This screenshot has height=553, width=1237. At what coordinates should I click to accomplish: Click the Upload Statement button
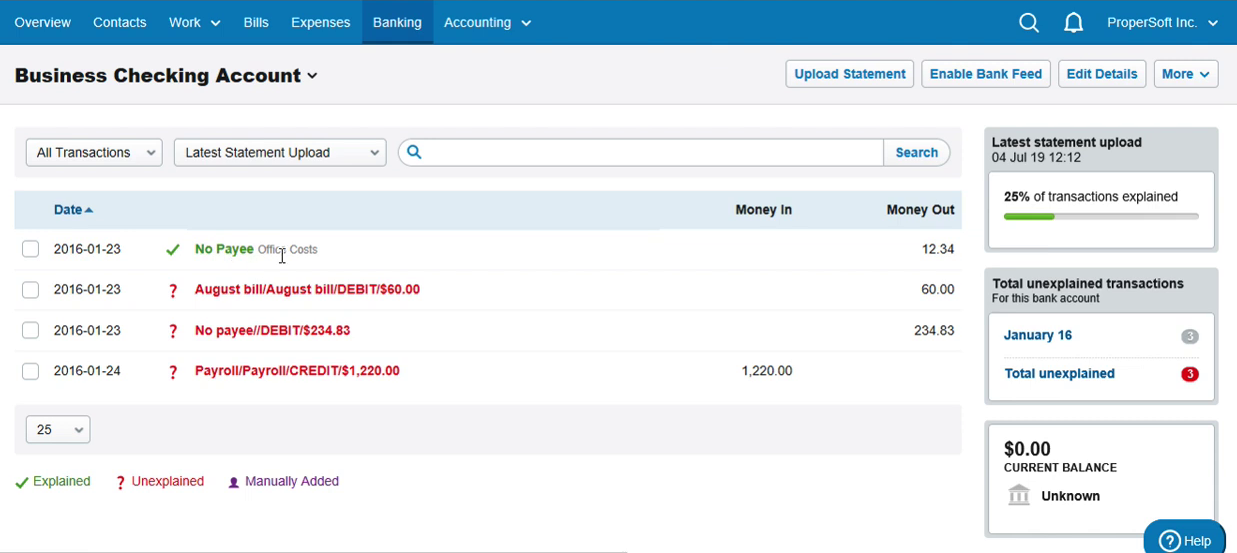point(850,74)
